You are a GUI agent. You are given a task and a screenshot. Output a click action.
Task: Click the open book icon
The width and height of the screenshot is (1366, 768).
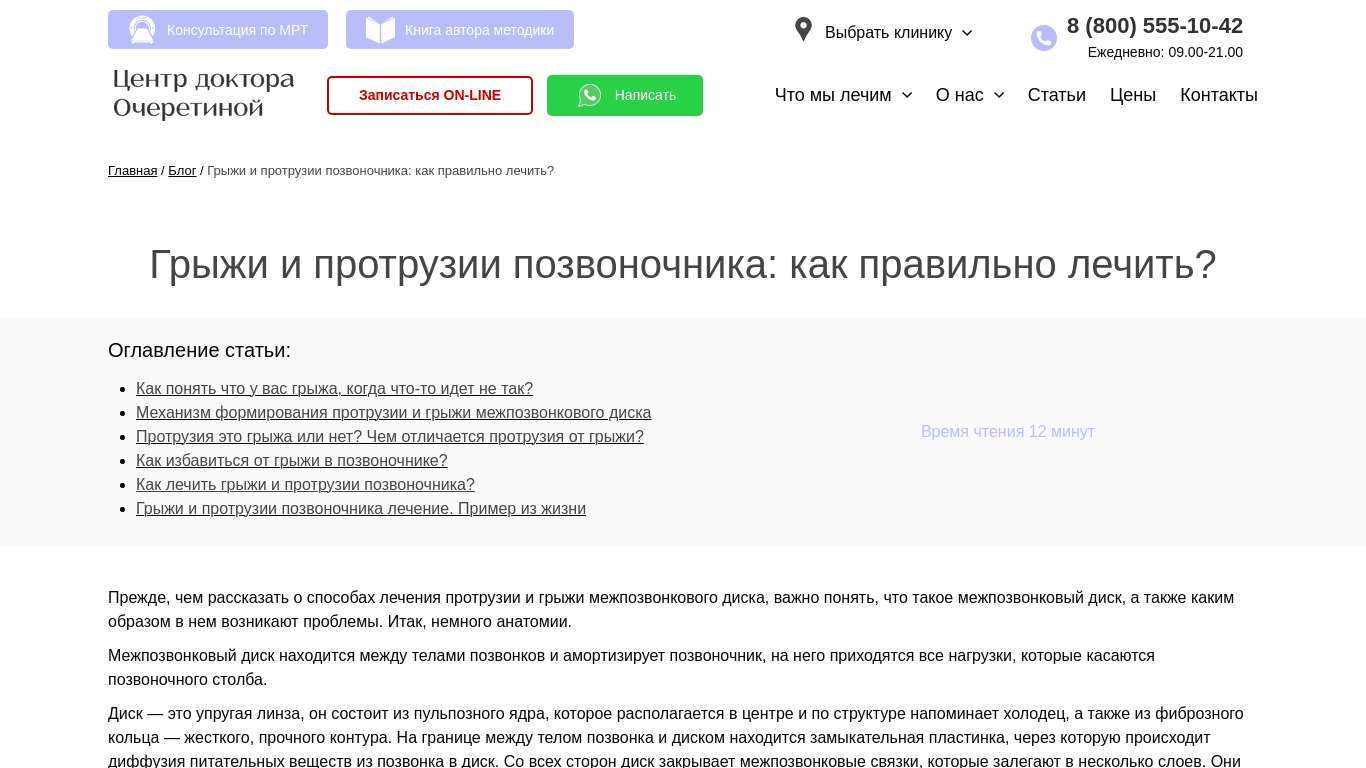(380, 30)
